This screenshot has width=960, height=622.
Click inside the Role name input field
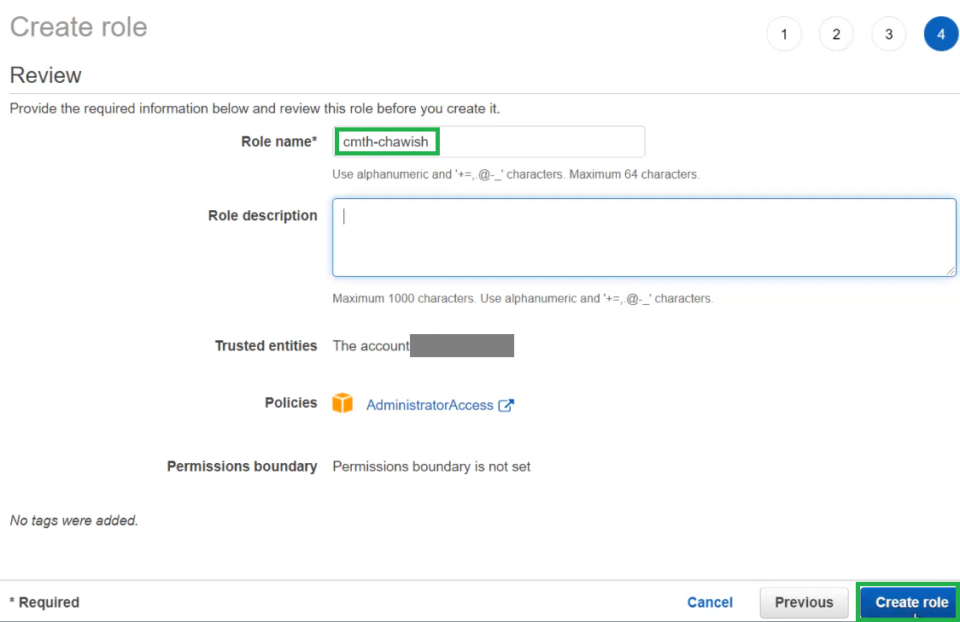[x=488, y=141]
